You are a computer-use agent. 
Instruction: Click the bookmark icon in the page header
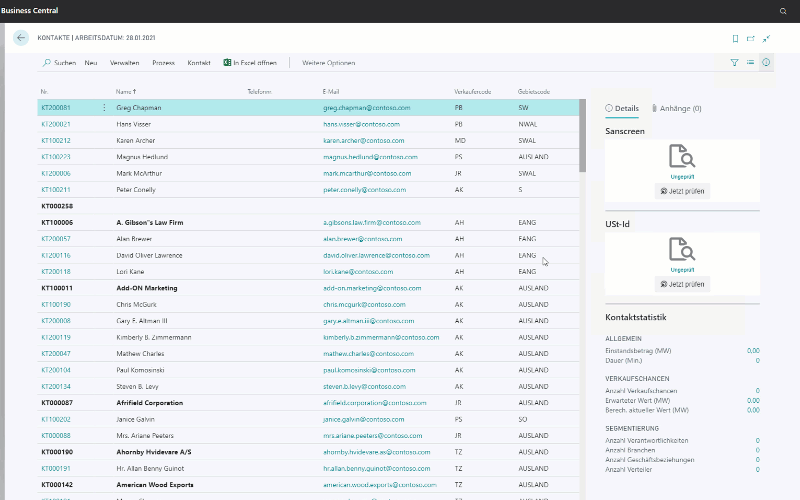pos(735,38)
